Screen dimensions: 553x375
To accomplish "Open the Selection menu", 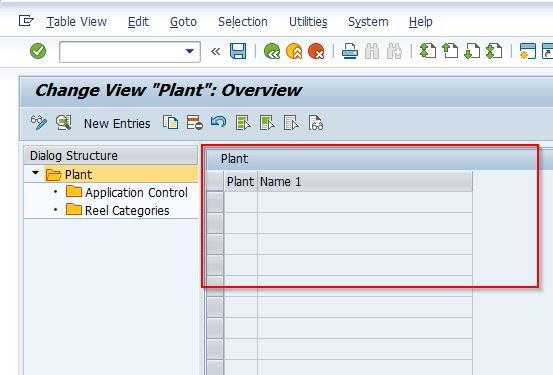I will 243,22.
